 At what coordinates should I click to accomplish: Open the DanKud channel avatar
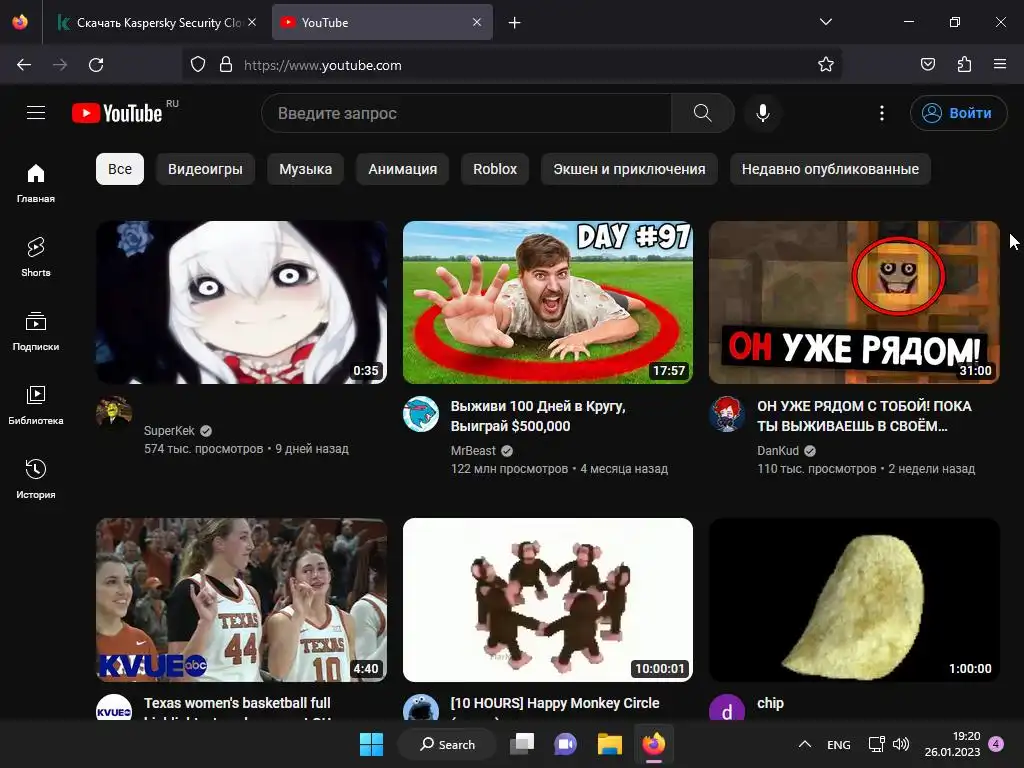click(727, 414)
